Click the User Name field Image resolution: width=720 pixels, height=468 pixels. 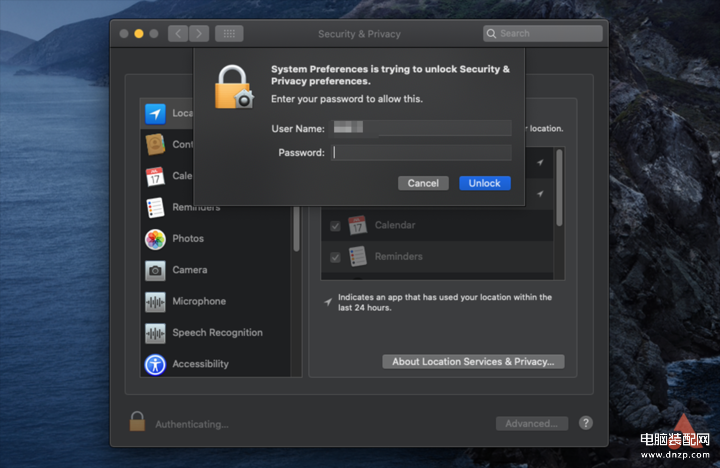[421, 128]
